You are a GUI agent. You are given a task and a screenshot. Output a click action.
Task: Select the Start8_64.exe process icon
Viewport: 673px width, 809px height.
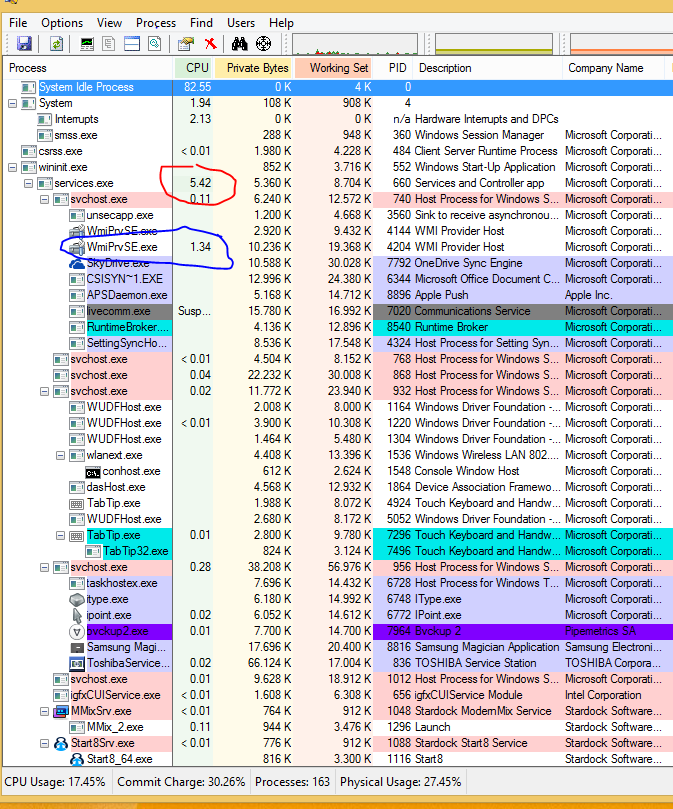pos(77,759)
